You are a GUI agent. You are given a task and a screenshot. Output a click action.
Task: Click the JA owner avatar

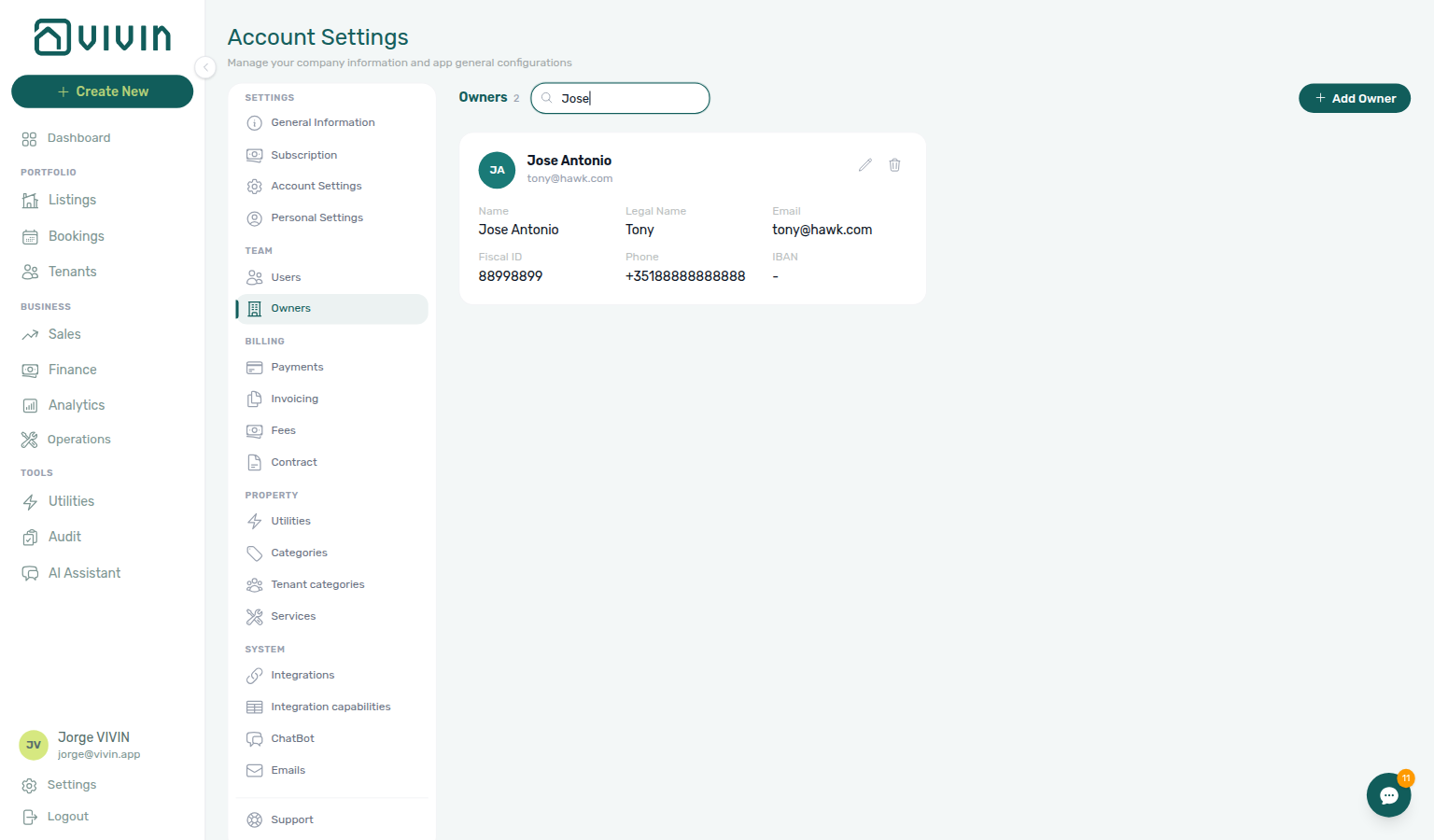click(497, 170)
